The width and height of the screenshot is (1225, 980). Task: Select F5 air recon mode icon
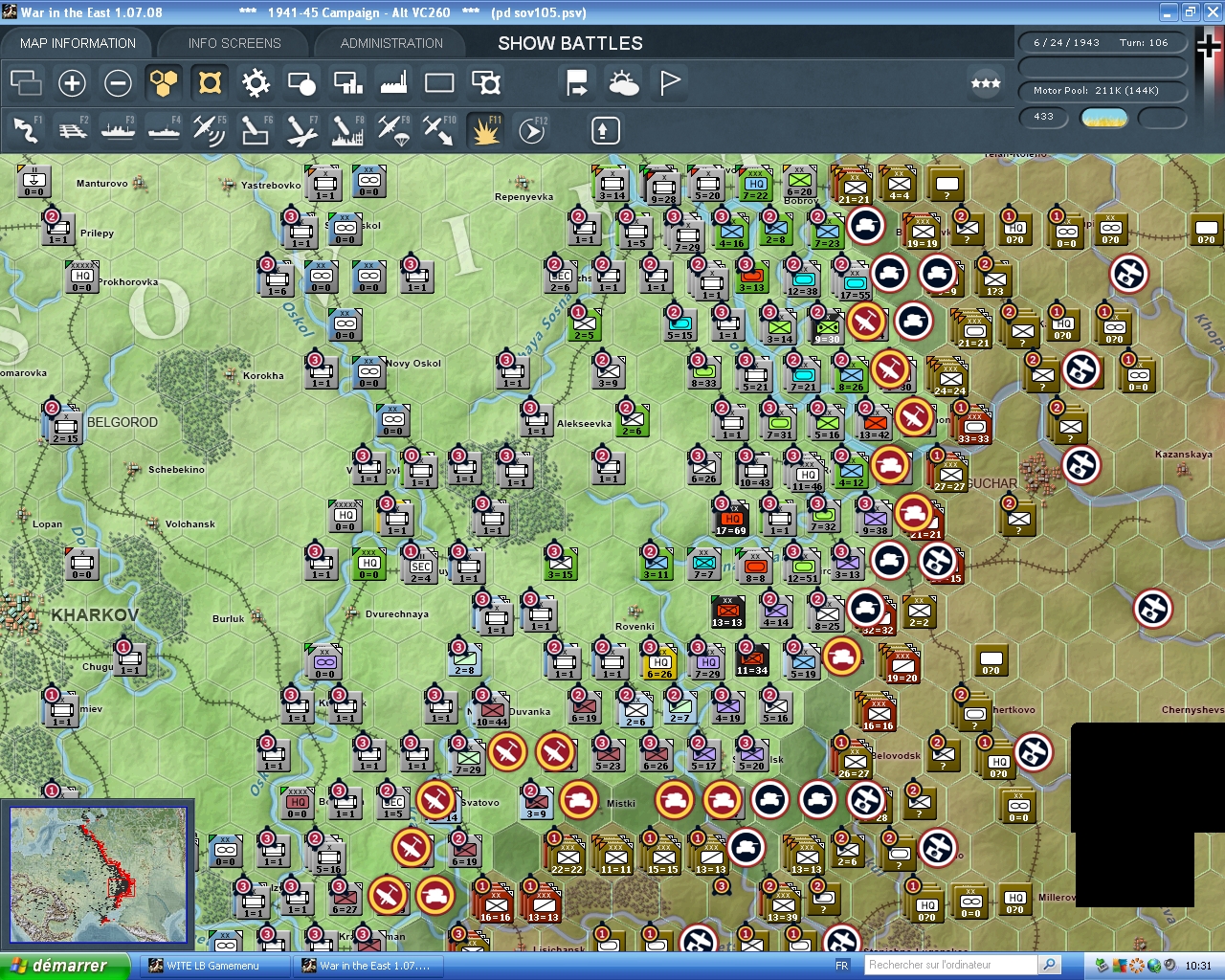click(x=210, y=129)
